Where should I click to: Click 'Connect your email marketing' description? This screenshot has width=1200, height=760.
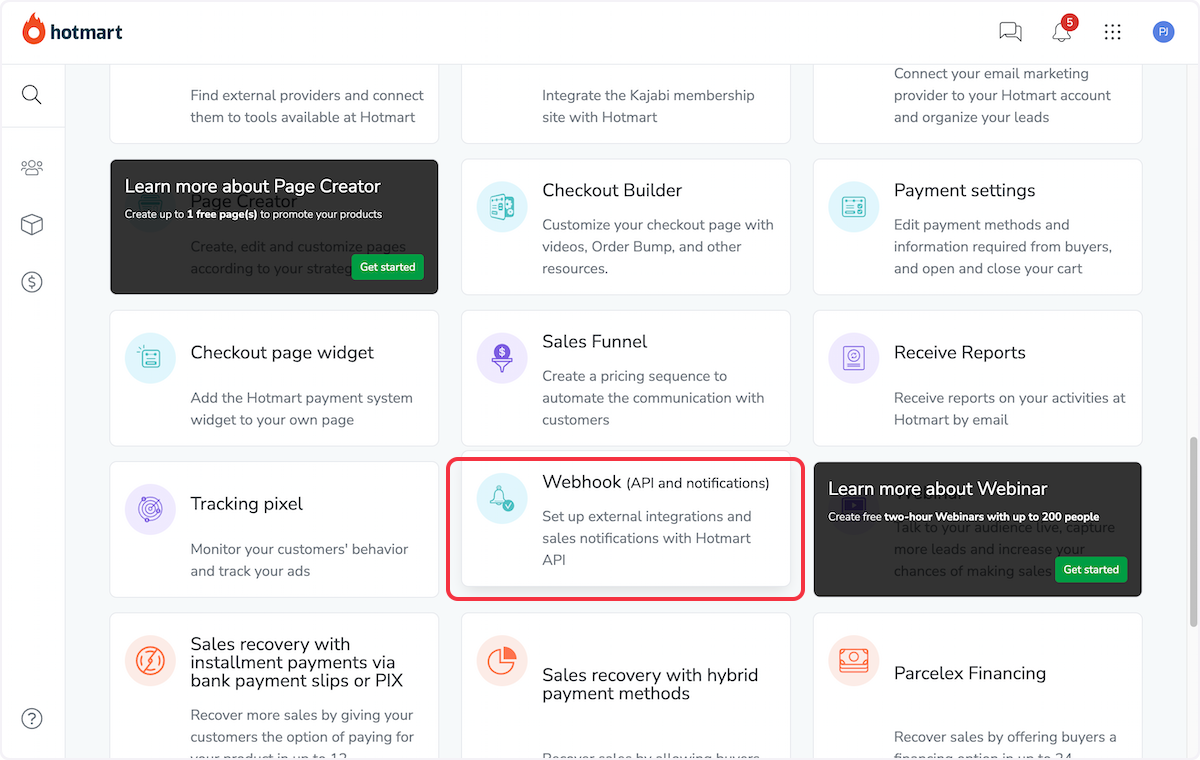[x=1002, y=95]
